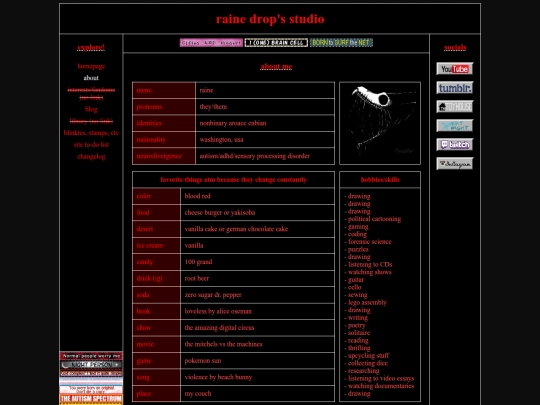Open the changelog link
Image resolution: width=540 pixels, height=405 pixels.
91,156
